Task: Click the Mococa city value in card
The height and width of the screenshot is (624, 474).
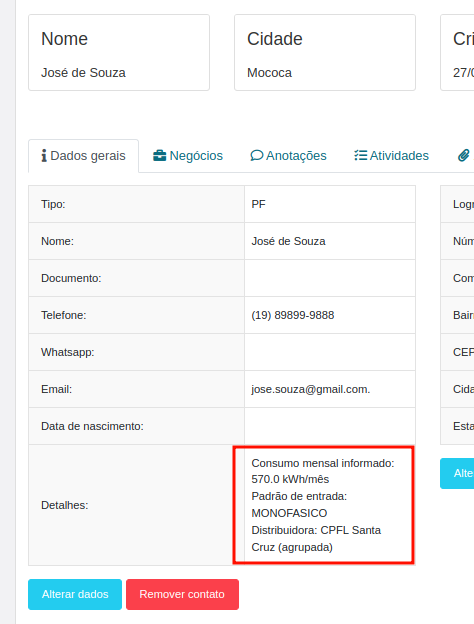Action: click(x=269, y=73)
